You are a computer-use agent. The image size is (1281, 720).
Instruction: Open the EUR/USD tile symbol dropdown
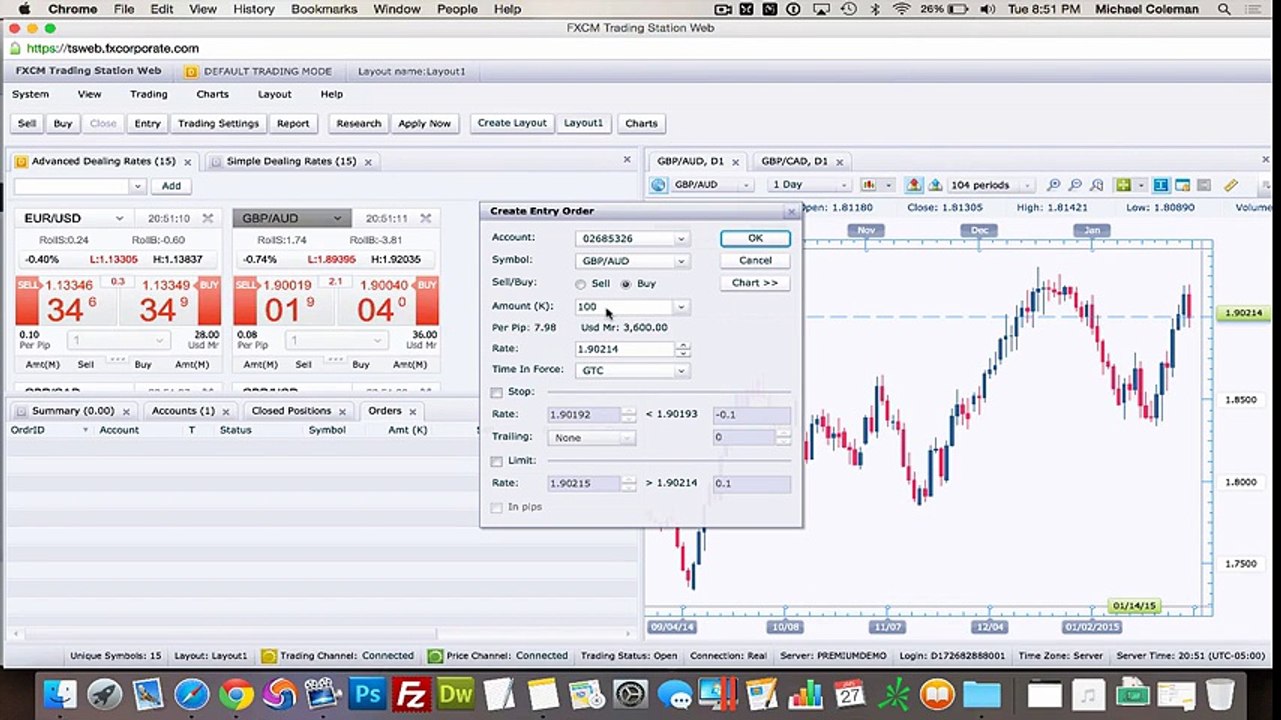tap(119, 218)
